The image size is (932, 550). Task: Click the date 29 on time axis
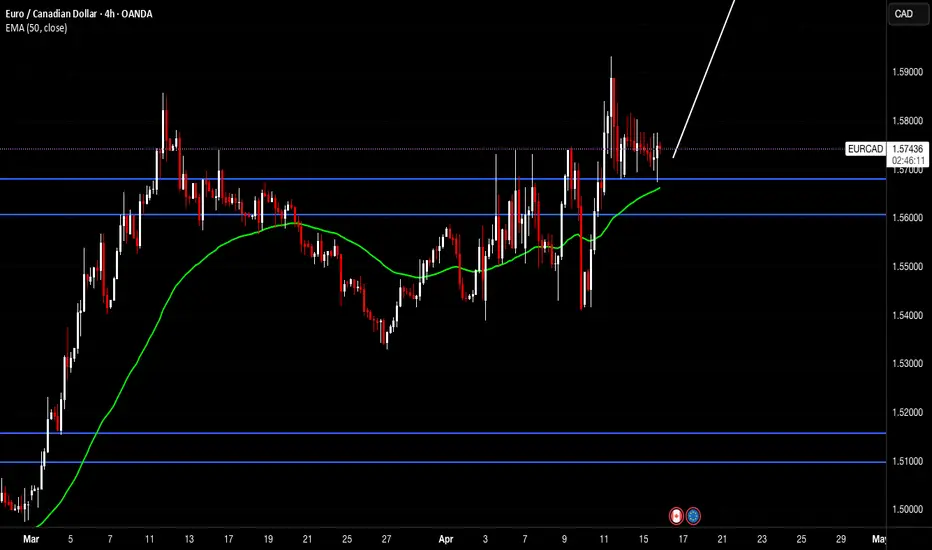840,539
